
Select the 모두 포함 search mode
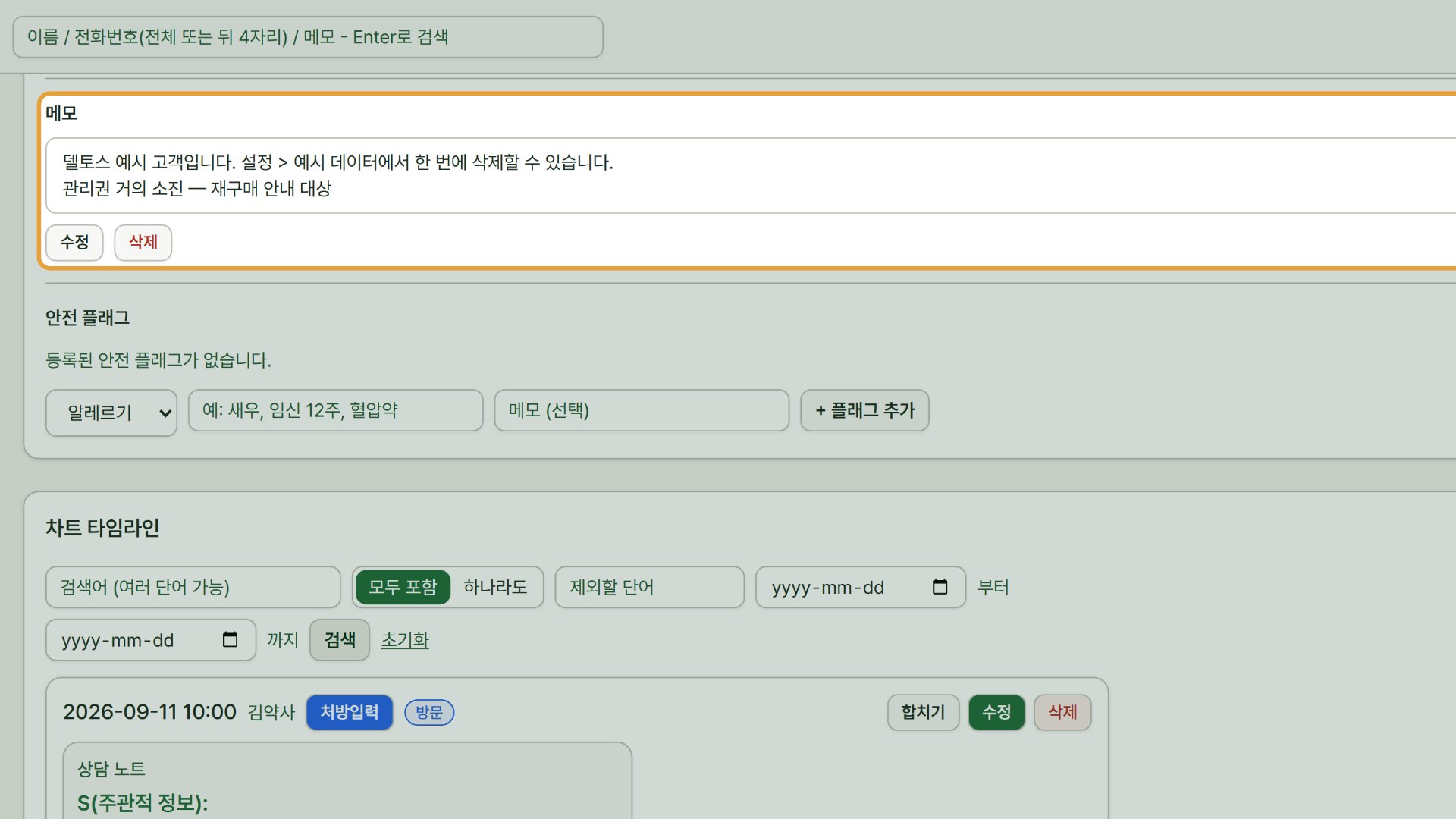pyautogui.click(x=403, y=587)
